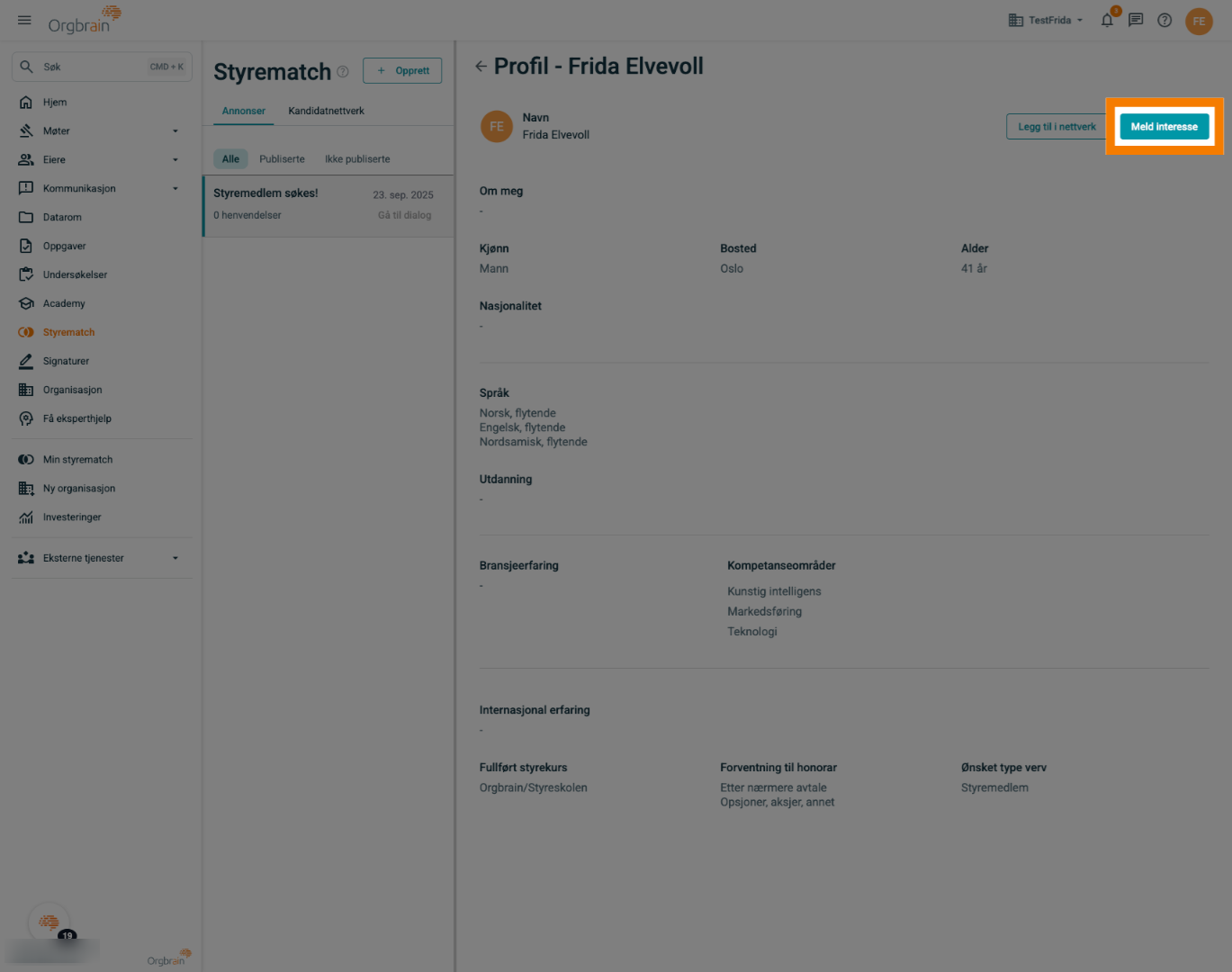Open the Orgbrain chat widget bubble
1232x972 pixels.
49,922
